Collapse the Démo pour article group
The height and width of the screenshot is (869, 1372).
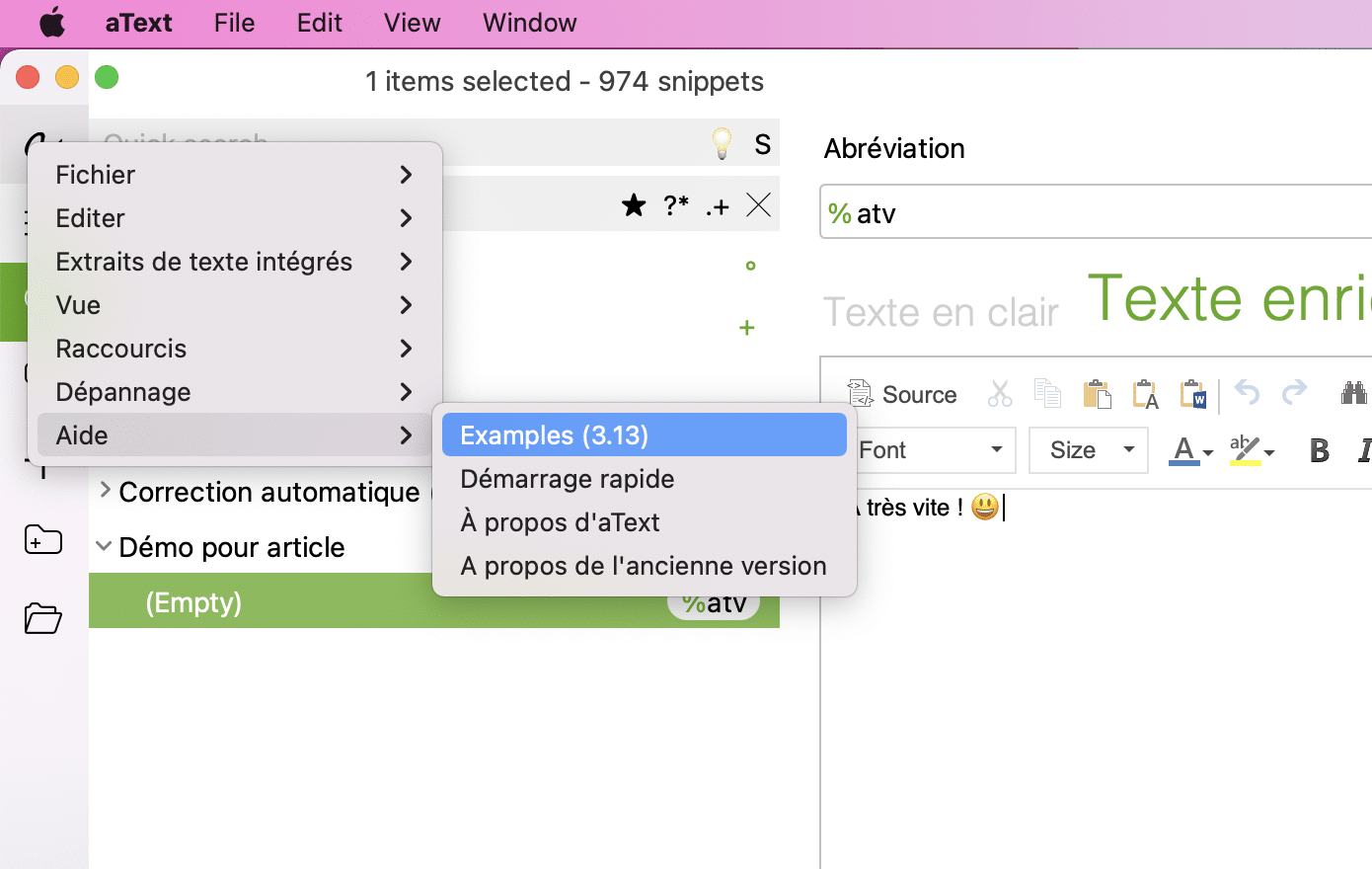tap(104, 545)
